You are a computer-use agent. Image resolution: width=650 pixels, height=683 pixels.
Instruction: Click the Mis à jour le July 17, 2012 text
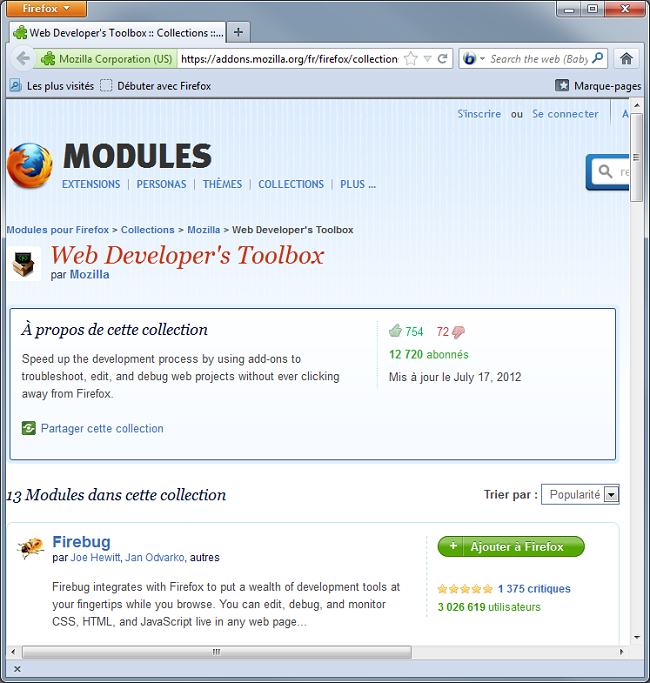[455, 377]
